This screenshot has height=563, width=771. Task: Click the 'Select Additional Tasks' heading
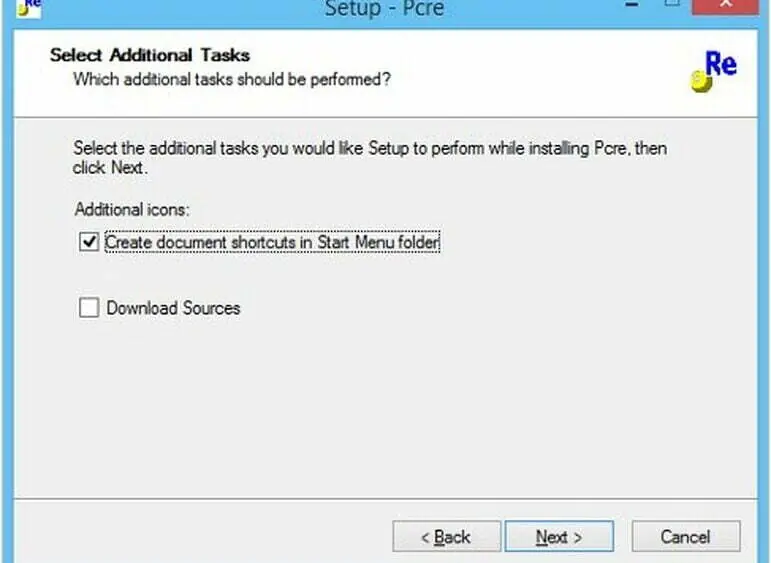click(150, 55)
